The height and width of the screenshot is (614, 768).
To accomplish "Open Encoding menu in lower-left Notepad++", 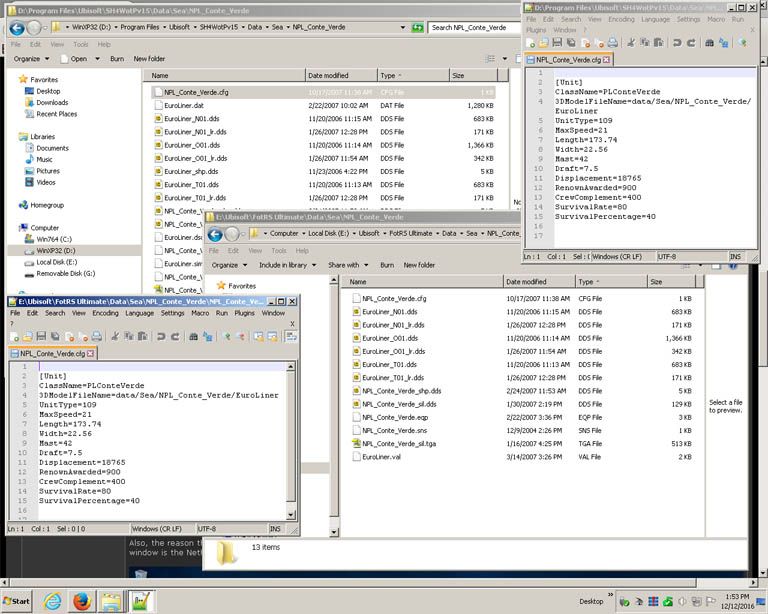I will tap(105, 313).
